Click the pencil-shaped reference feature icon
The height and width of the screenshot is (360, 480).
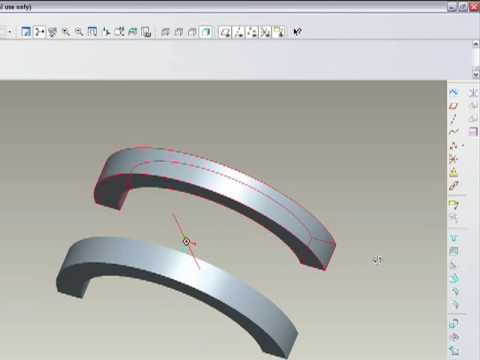point(454,185)
